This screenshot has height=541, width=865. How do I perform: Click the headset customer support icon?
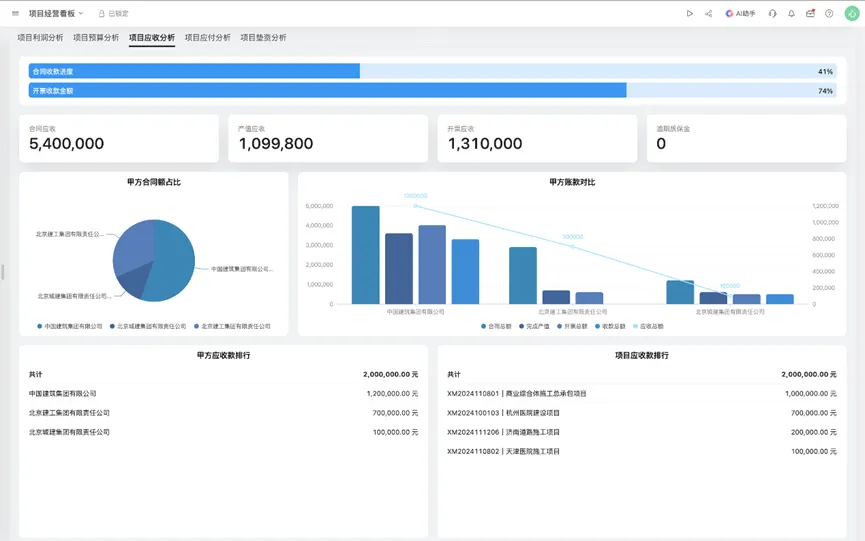click(x=773, y=14)
